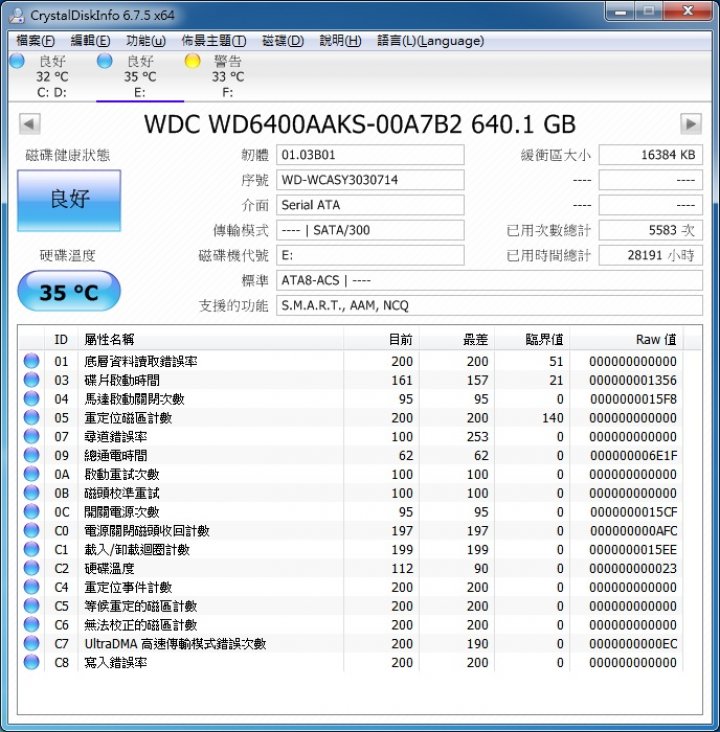Click raw value 000000001356

point(633,380)
